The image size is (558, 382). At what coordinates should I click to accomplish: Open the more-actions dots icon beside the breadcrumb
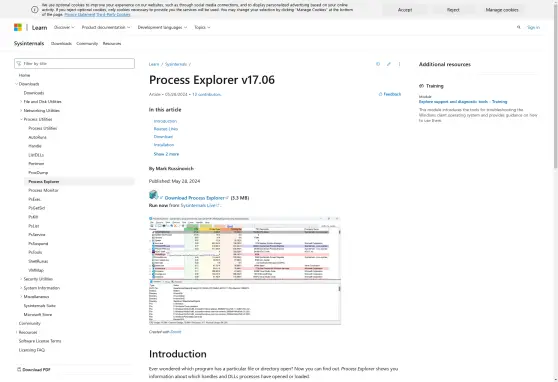coord(399,64)
